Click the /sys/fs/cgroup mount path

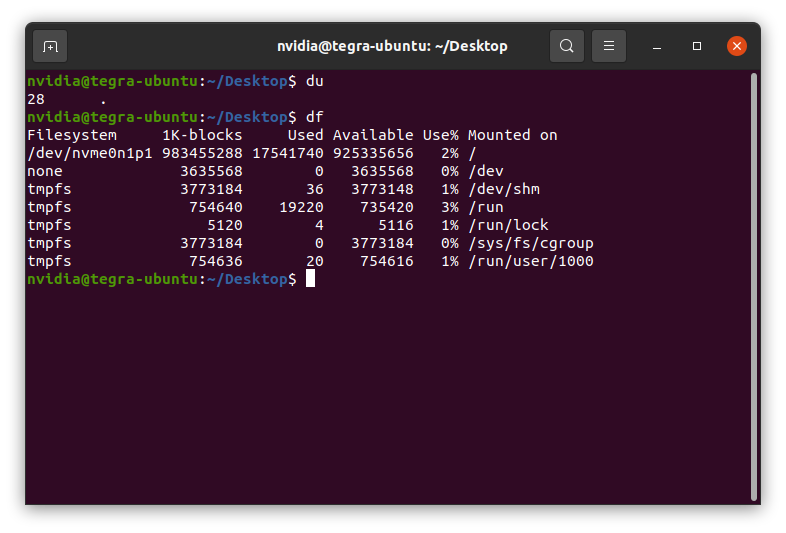531,243
